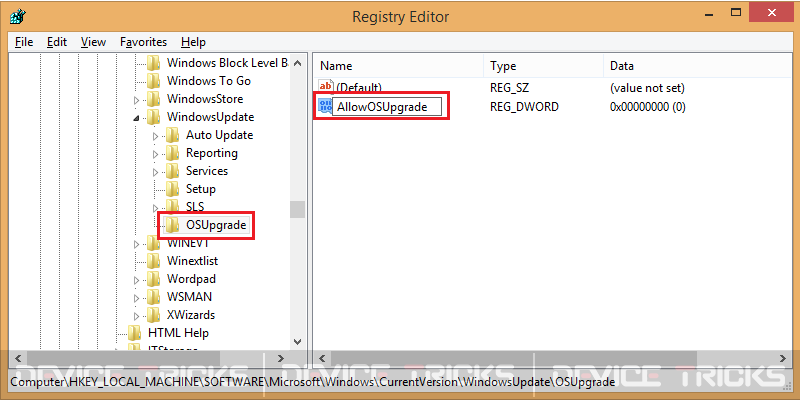Viewport: 800px width, 400px height.
Task: Click the tree pane scroll left arrow
Action: (18, 358)
